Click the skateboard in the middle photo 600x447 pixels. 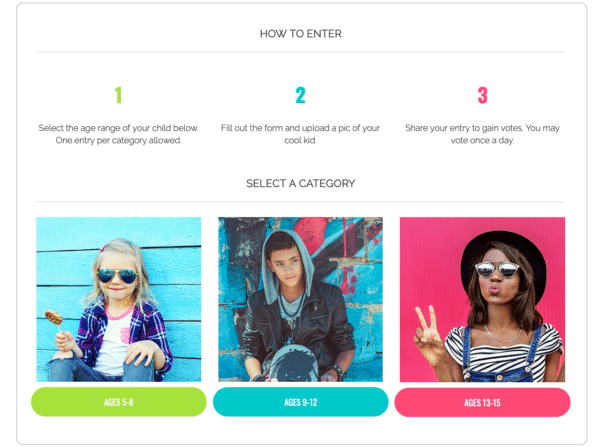click(x=293, y=363)
